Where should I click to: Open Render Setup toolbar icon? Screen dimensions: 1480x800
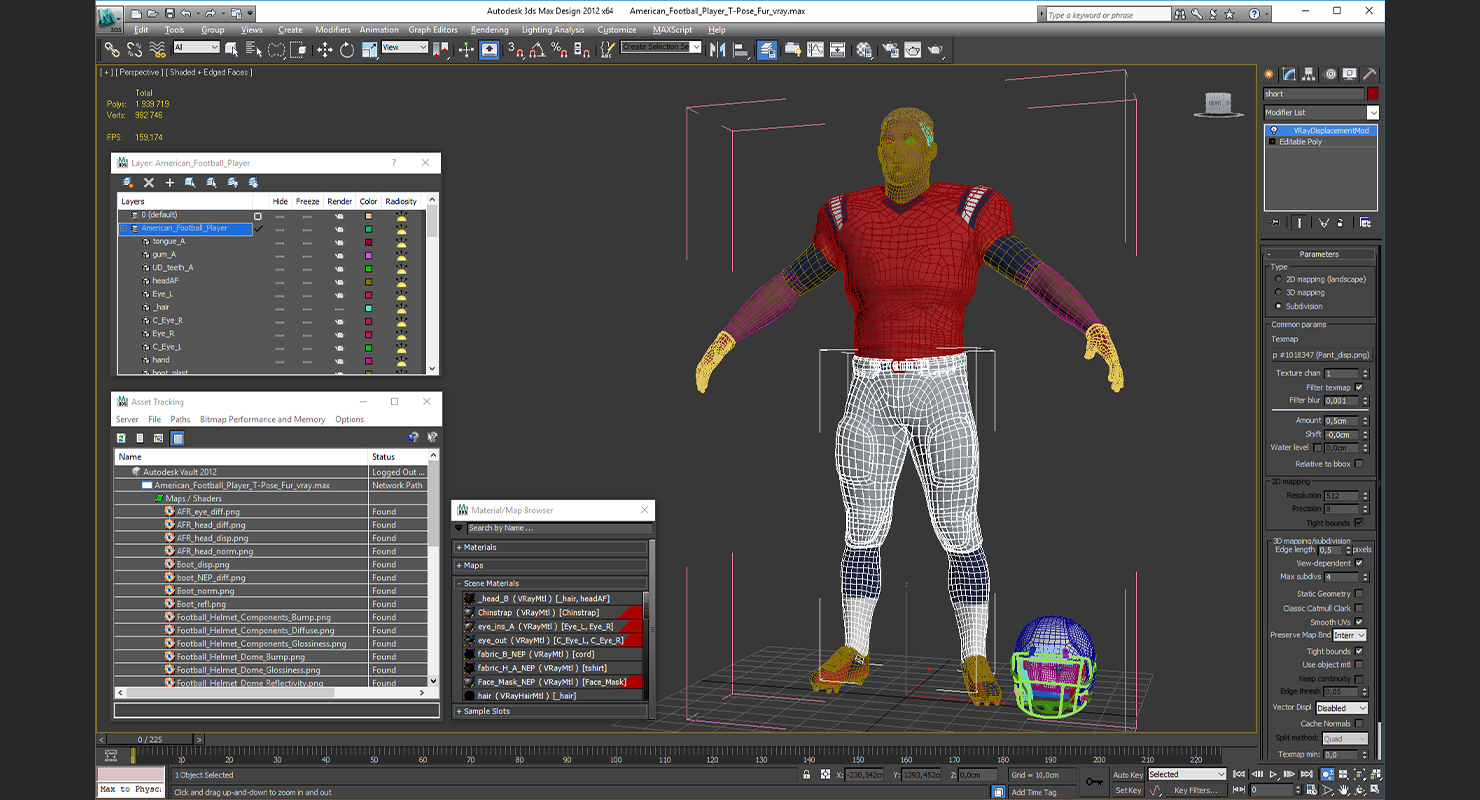(889, 49)
